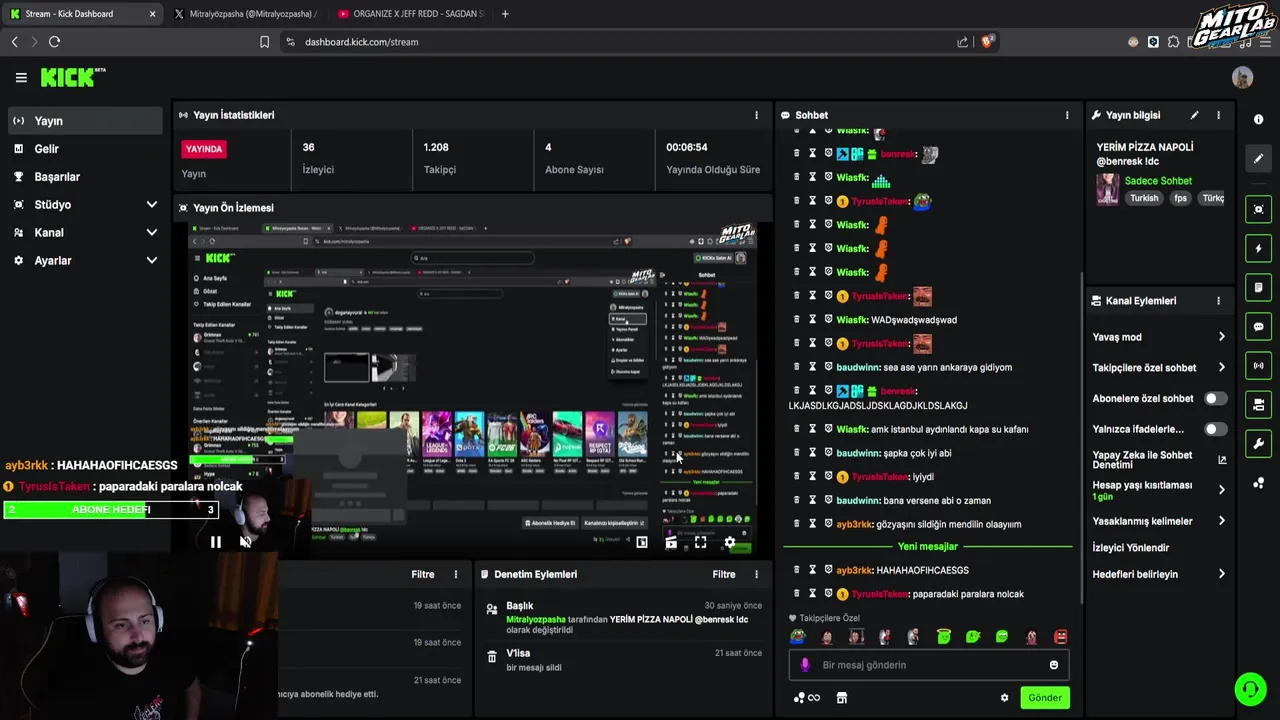Insert the red robot face emote

pyautogui.click(x=1061, y=637)
